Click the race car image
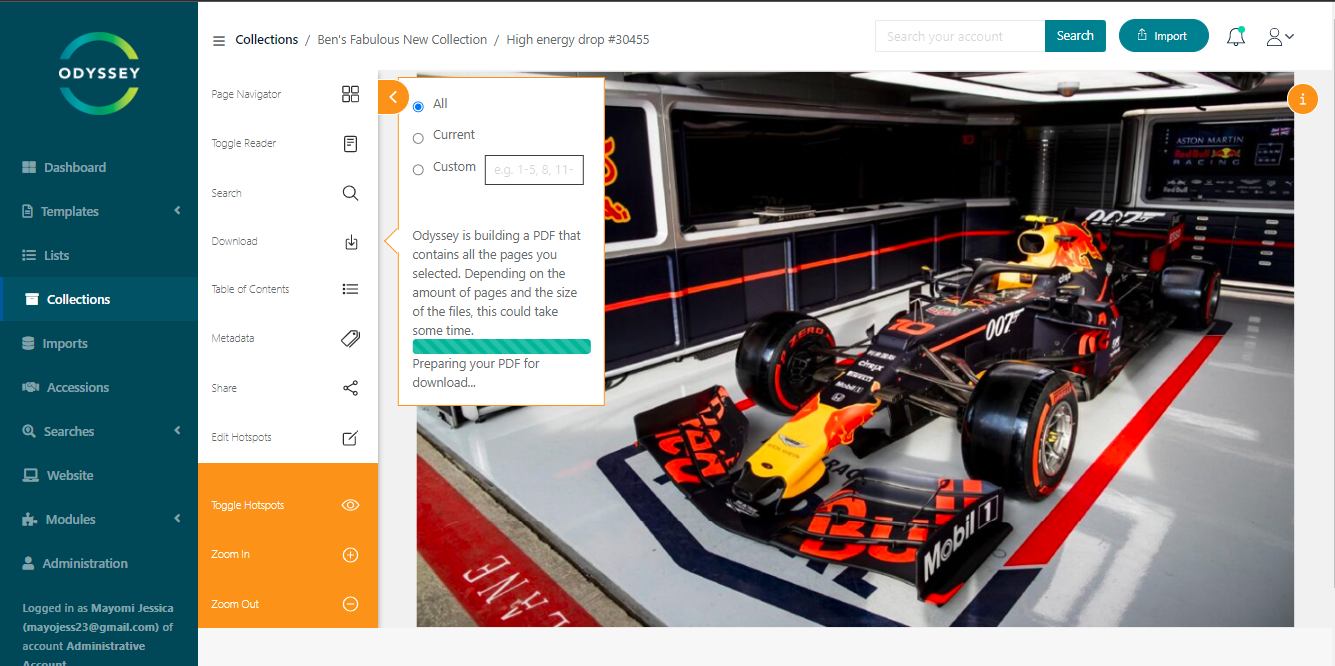The height and width of the screenshot is (666, 1335). tap(855, 350)
